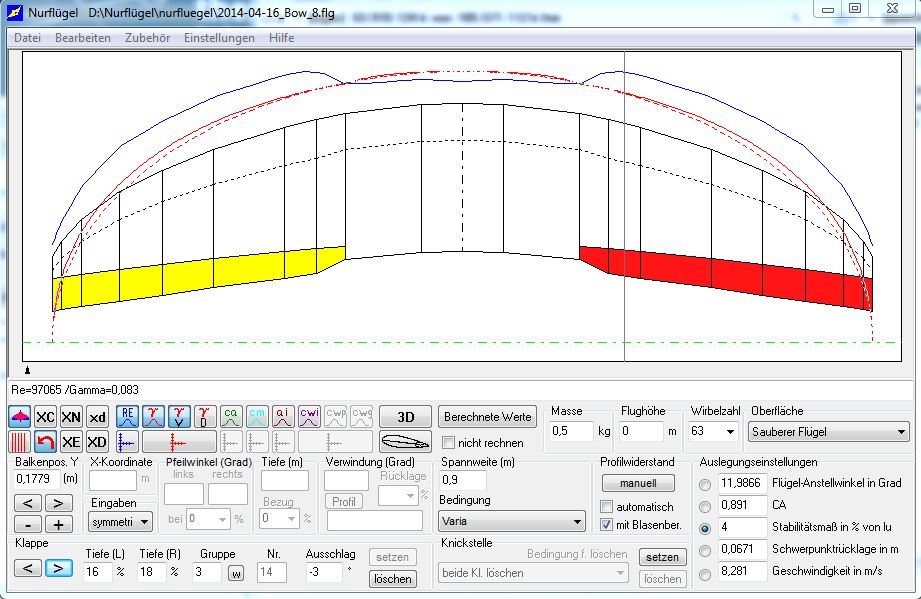921x599 pixels.
Task: Expand the Bedingung 'Varia' dropdown
Action: pos(512,521)
